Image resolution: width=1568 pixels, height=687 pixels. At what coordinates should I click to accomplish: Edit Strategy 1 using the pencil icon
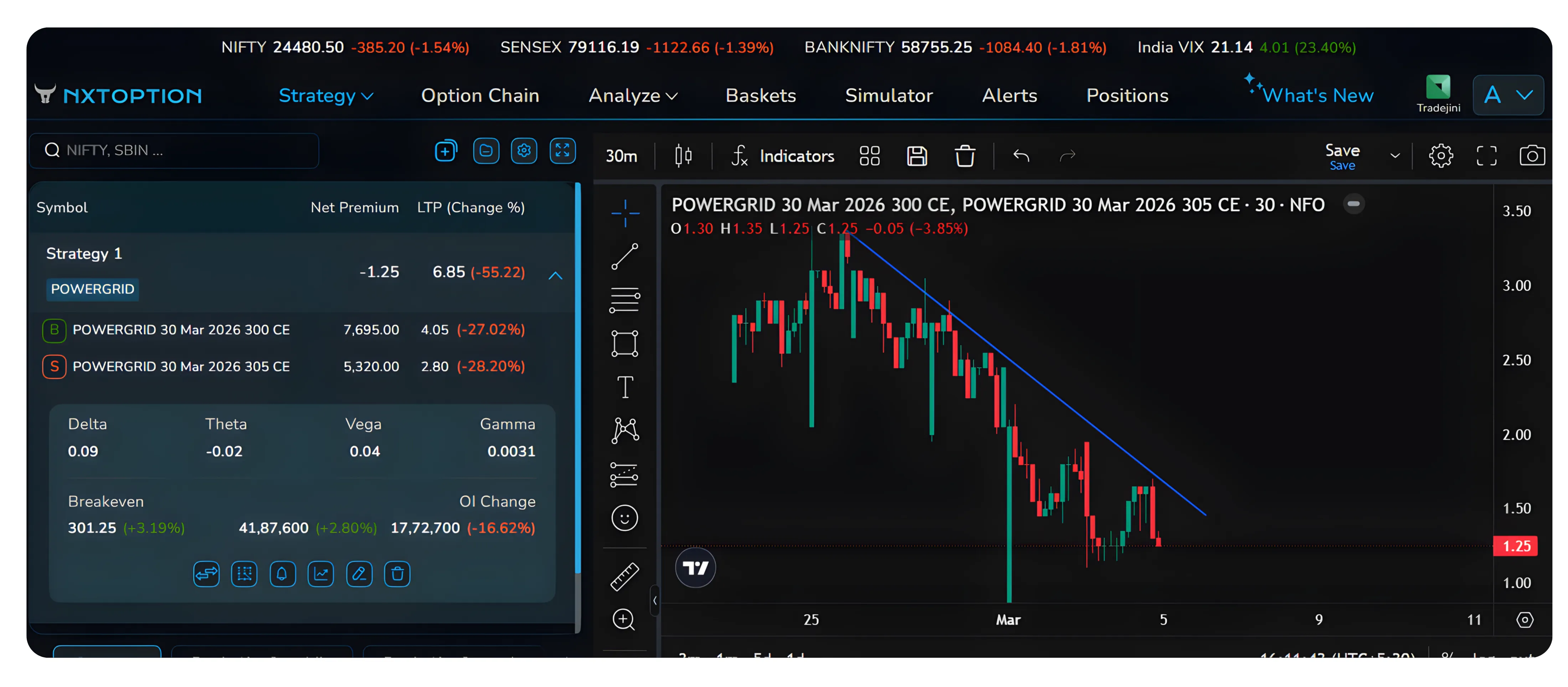tap(359, 574)
